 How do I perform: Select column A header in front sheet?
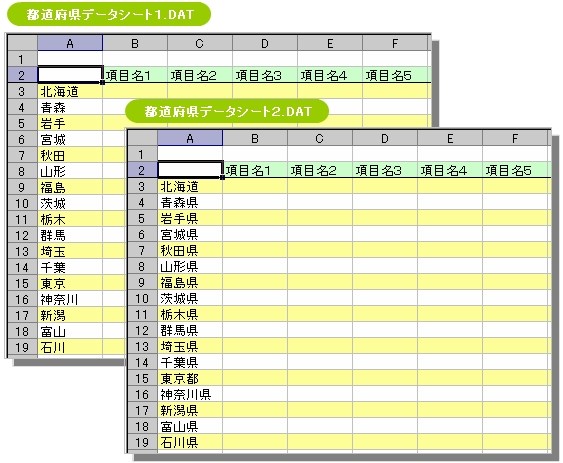click(x=190, y=138)
